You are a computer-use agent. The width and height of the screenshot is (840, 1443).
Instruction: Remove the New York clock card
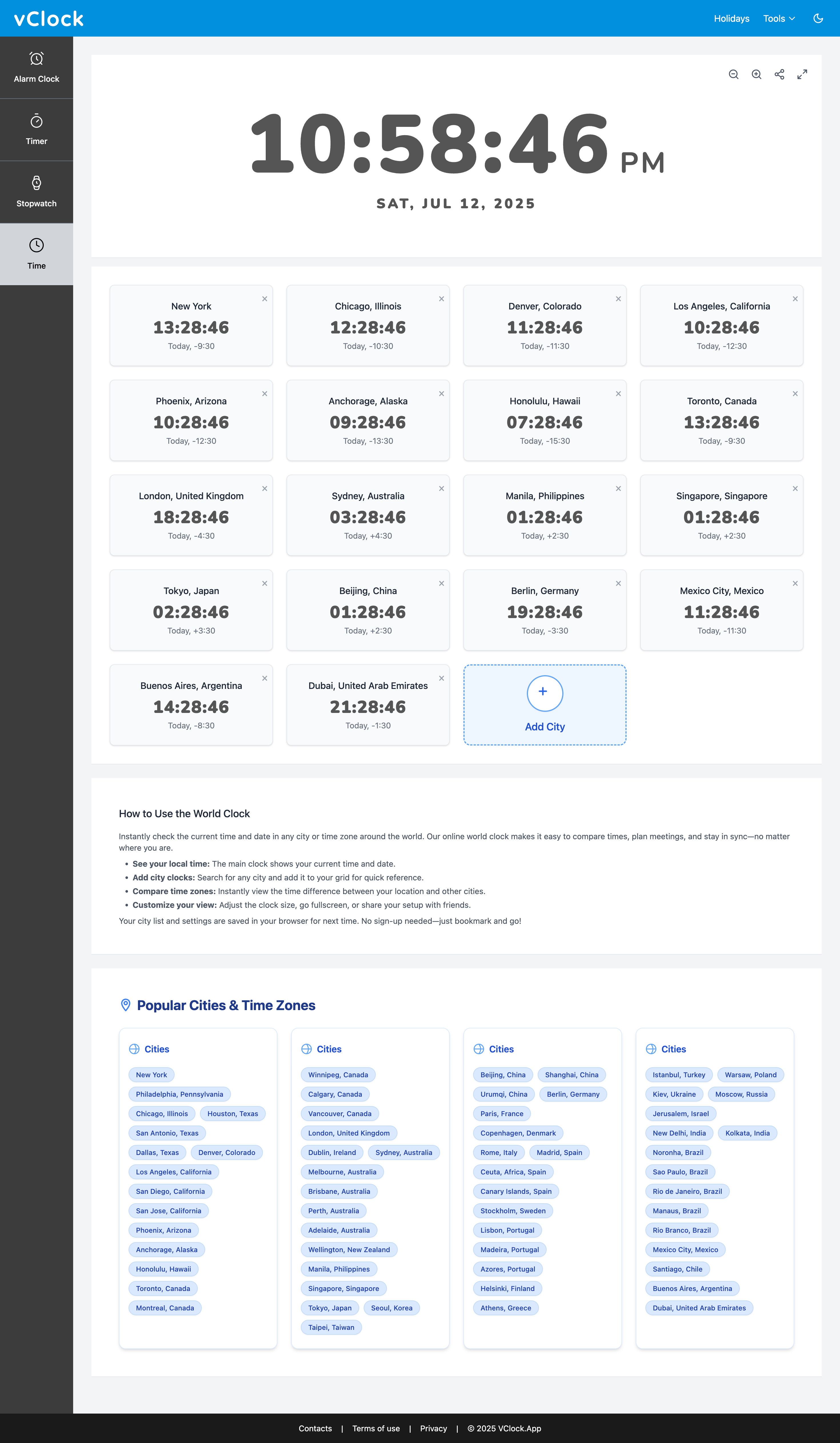(265, 299)
